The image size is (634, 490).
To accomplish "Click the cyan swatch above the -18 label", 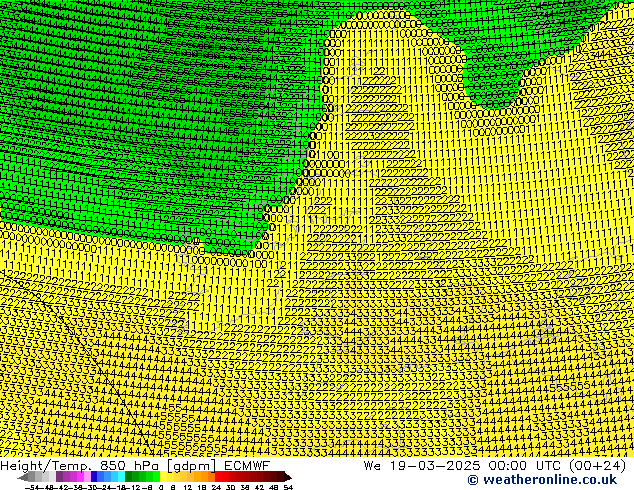I will click(x=121, y=477).
